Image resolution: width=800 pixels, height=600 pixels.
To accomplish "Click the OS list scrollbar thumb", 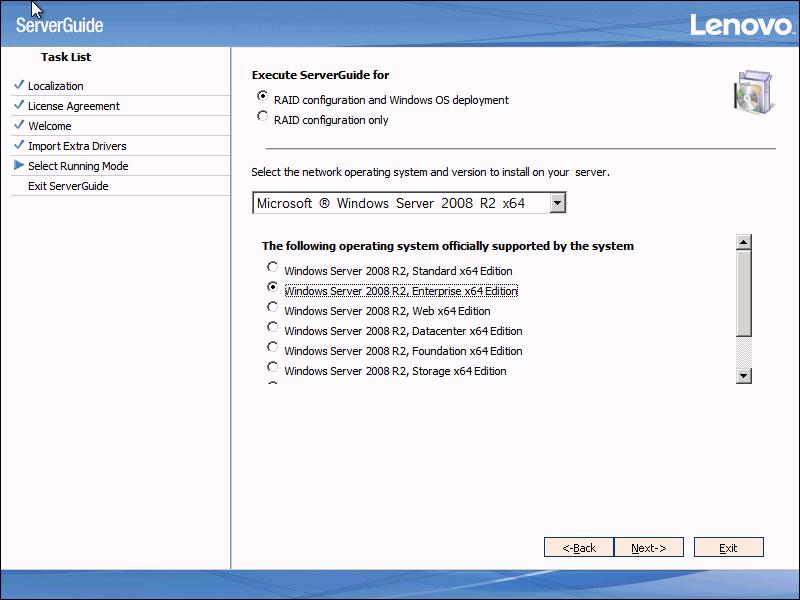I will coord(743,293).
